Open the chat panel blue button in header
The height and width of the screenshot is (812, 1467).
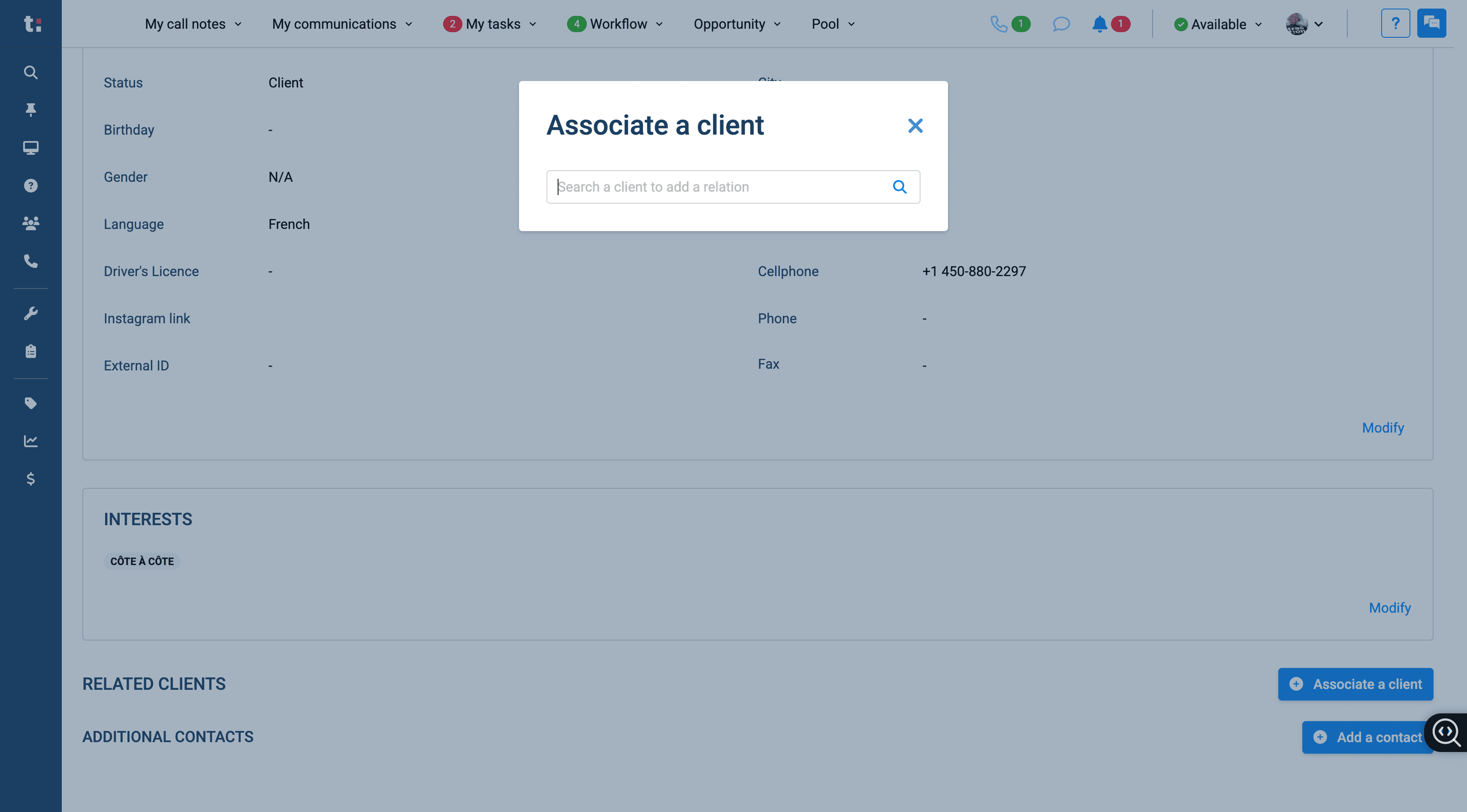coord(1431,23)
